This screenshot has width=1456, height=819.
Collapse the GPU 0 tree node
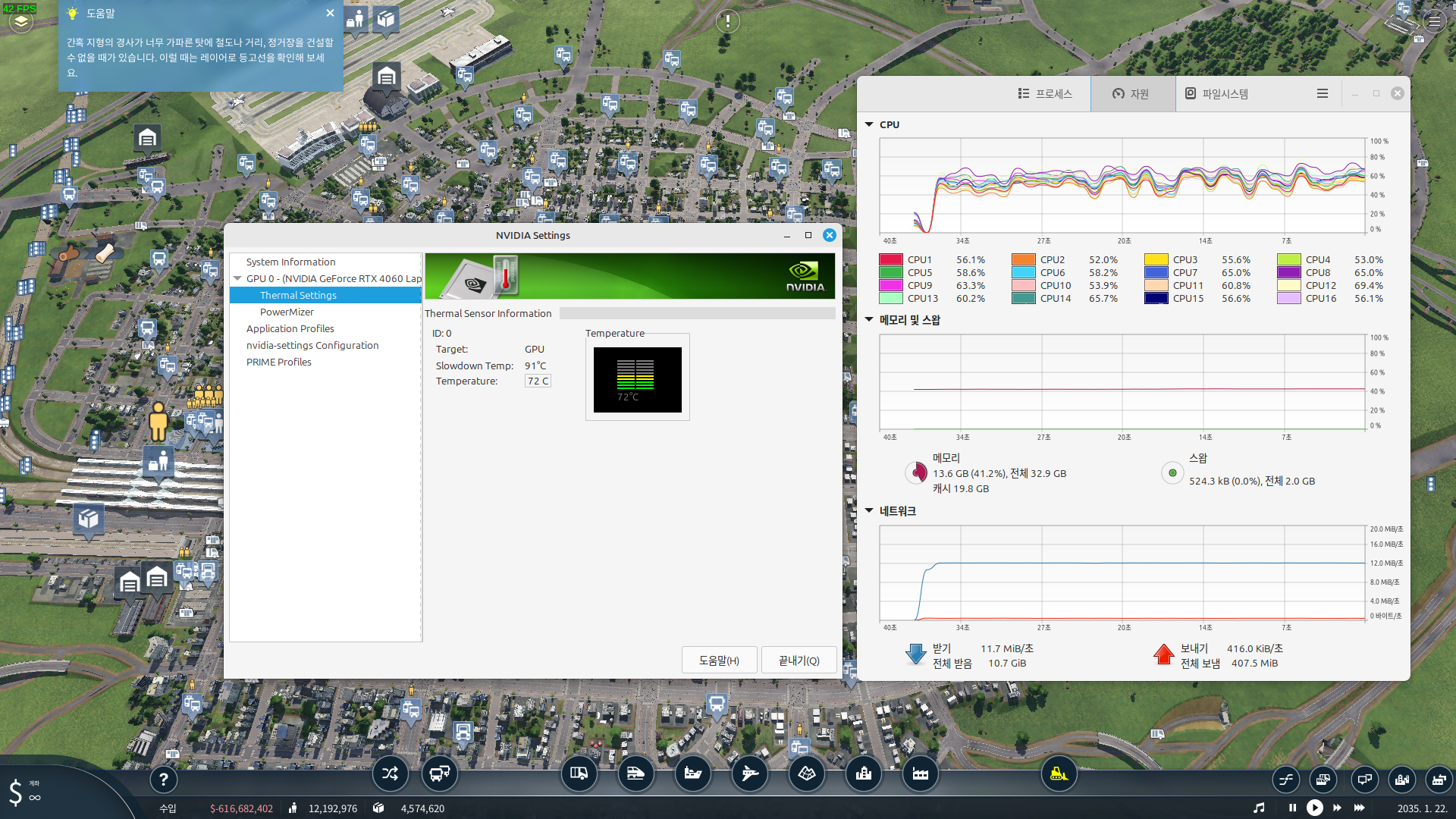point(237,278)
